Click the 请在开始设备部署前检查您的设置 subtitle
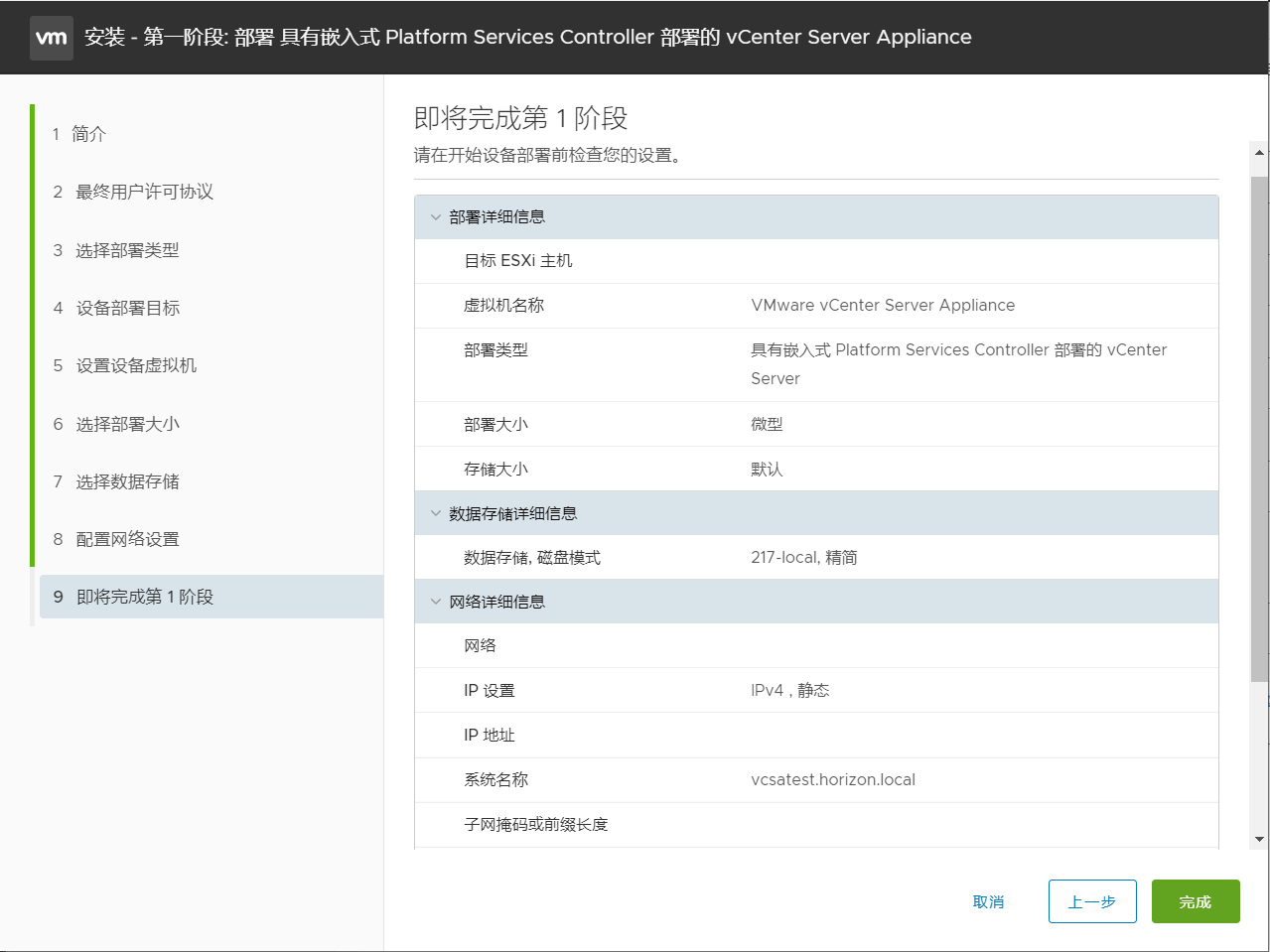 (547, 156)
